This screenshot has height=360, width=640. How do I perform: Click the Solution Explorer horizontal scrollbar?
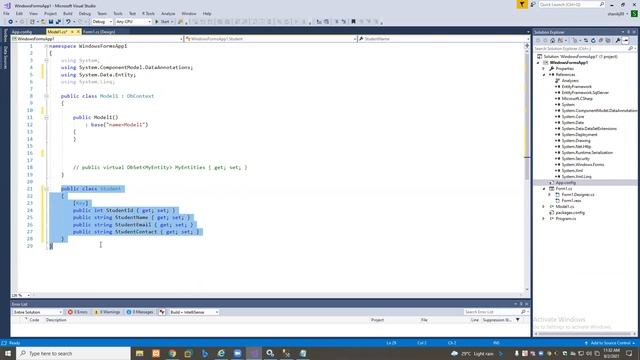584,334
